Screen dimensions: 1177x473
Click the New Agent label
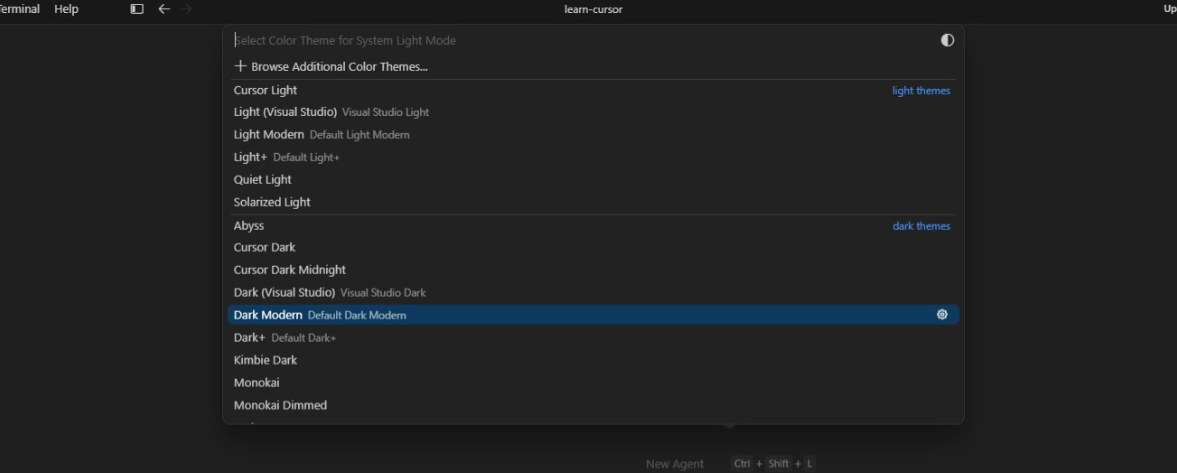pos(675,464)
